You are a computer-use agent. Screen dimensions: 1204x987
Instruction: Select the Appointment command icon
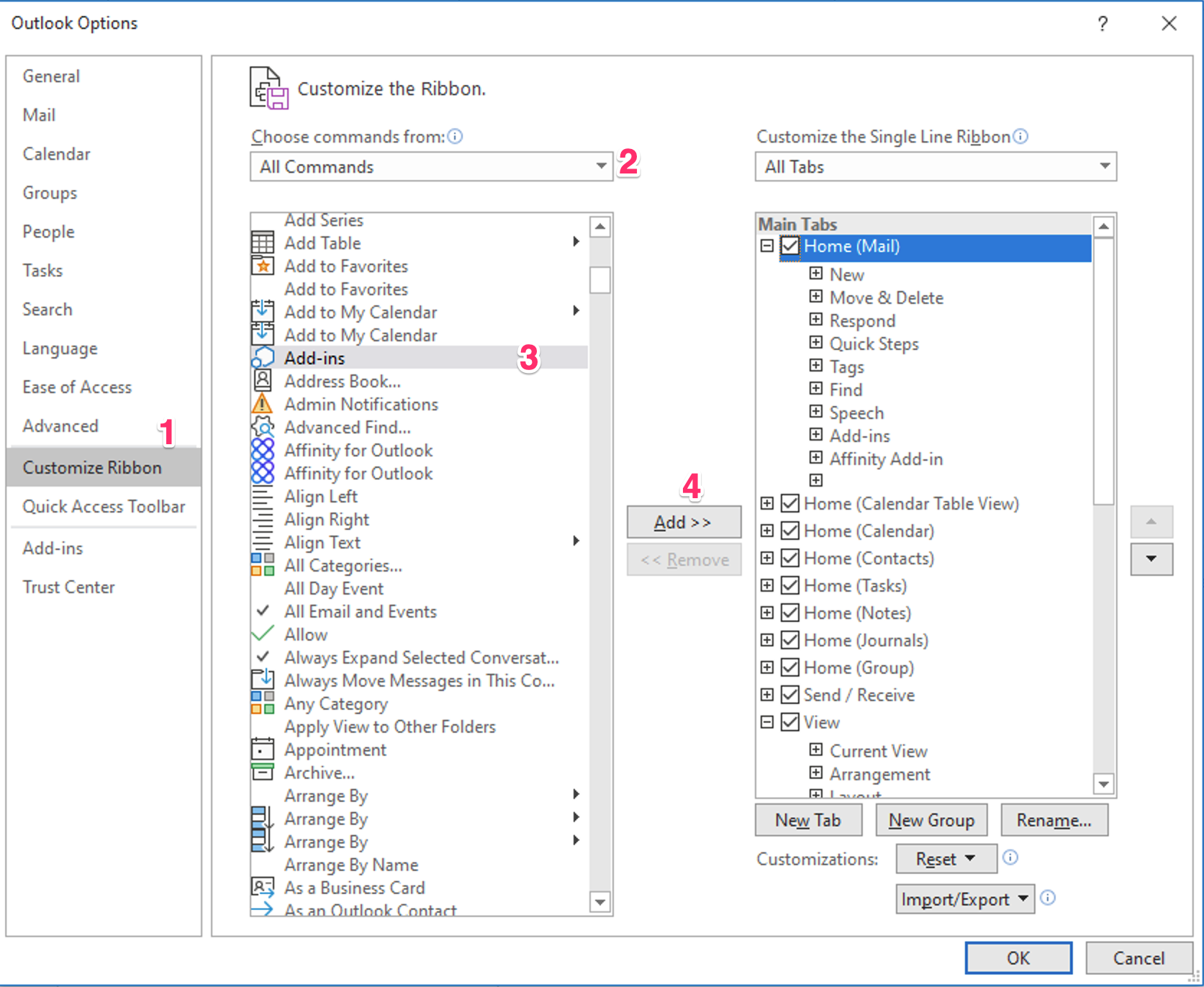[x=263, y=749]
